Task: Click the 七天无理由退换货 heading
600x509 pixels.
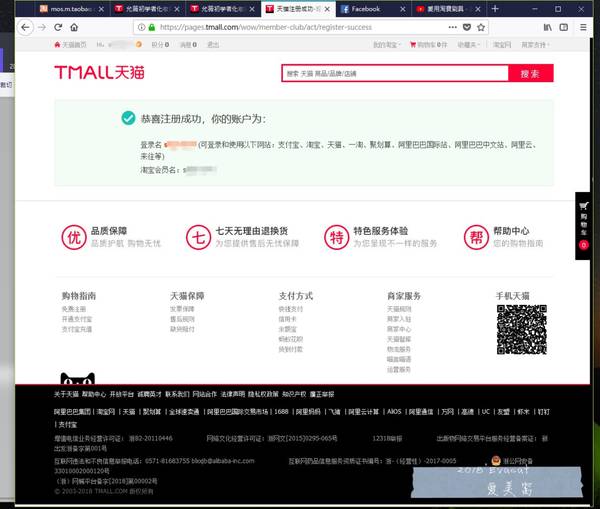Action: pyautogui.click(x=252, y=231)
